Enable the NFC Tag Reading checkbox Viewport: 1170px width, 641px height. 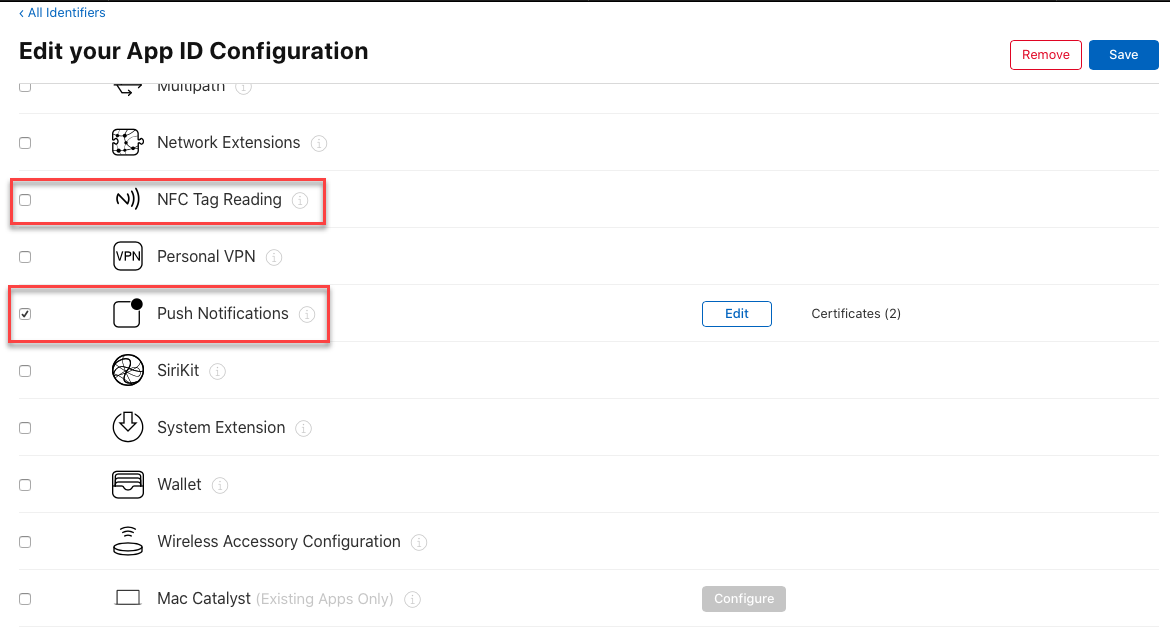pos(25,200)
